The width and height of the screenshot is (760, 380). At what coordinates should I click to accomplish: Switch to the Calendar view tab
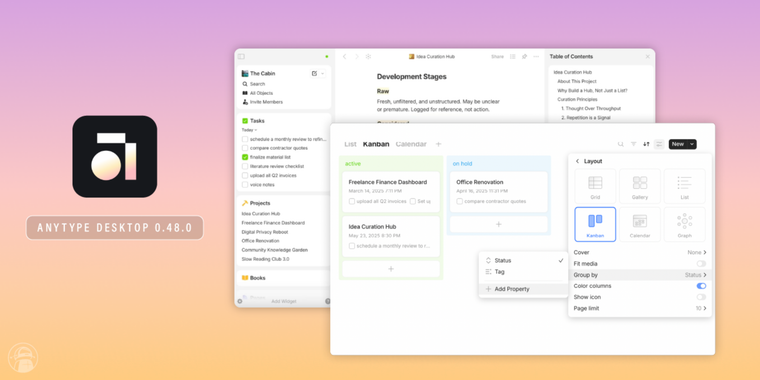click(411, 144)
